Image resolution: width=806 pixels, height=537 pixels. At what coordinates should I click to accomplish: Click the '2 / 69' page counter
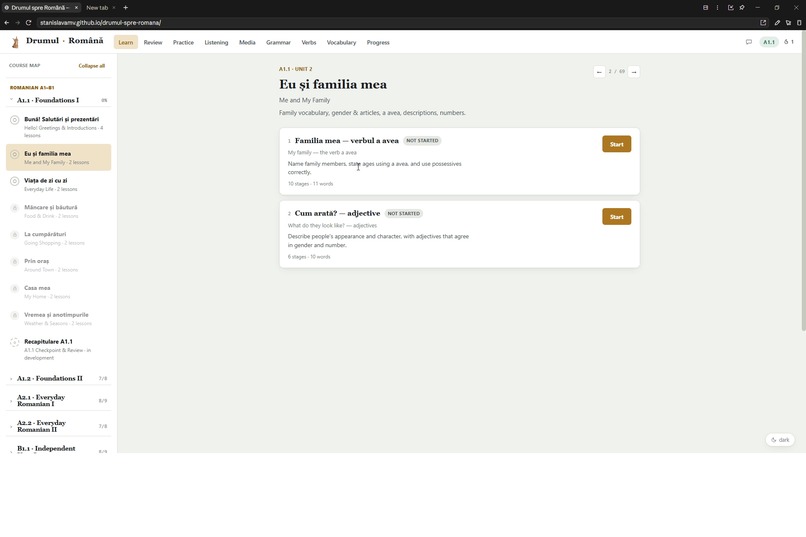616,71
